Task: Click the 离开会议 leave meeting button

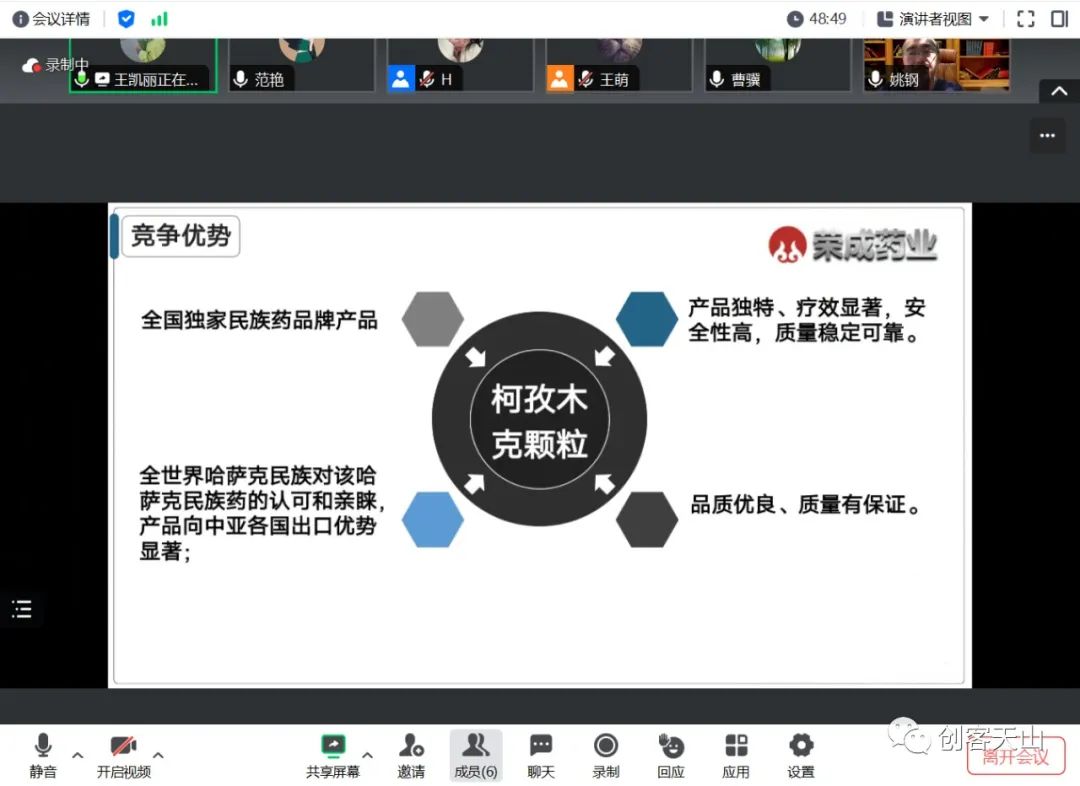Action: click(x=1014, y=758)
